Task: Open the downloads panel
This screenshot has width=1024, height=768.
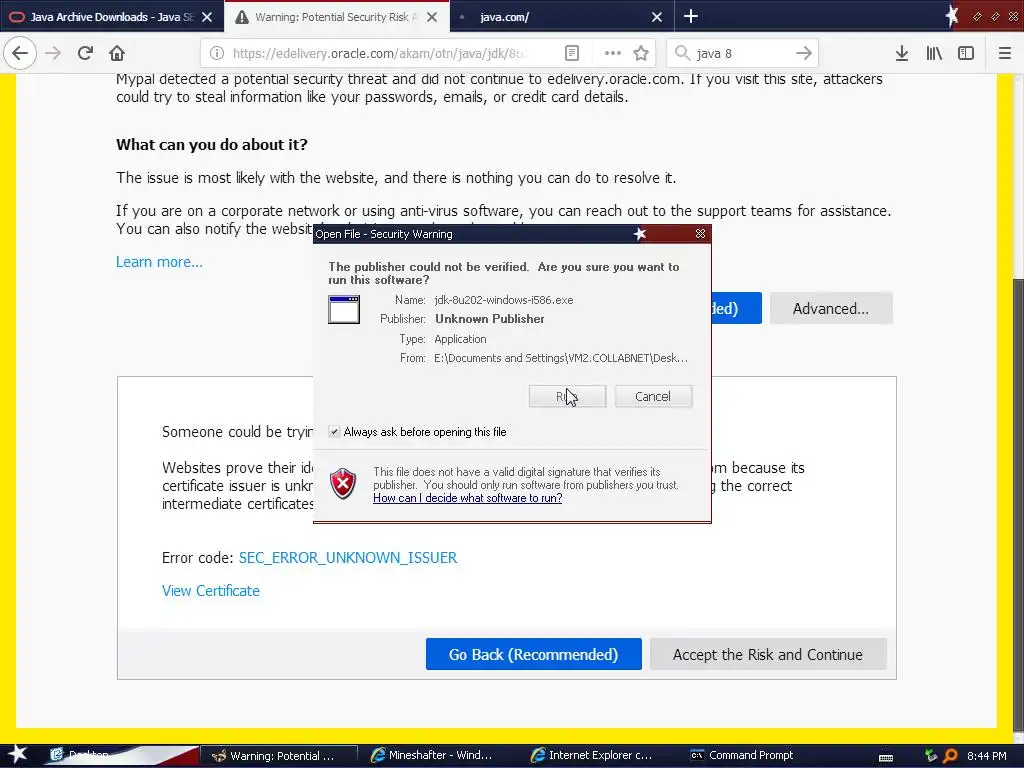Action: [902, 53]
